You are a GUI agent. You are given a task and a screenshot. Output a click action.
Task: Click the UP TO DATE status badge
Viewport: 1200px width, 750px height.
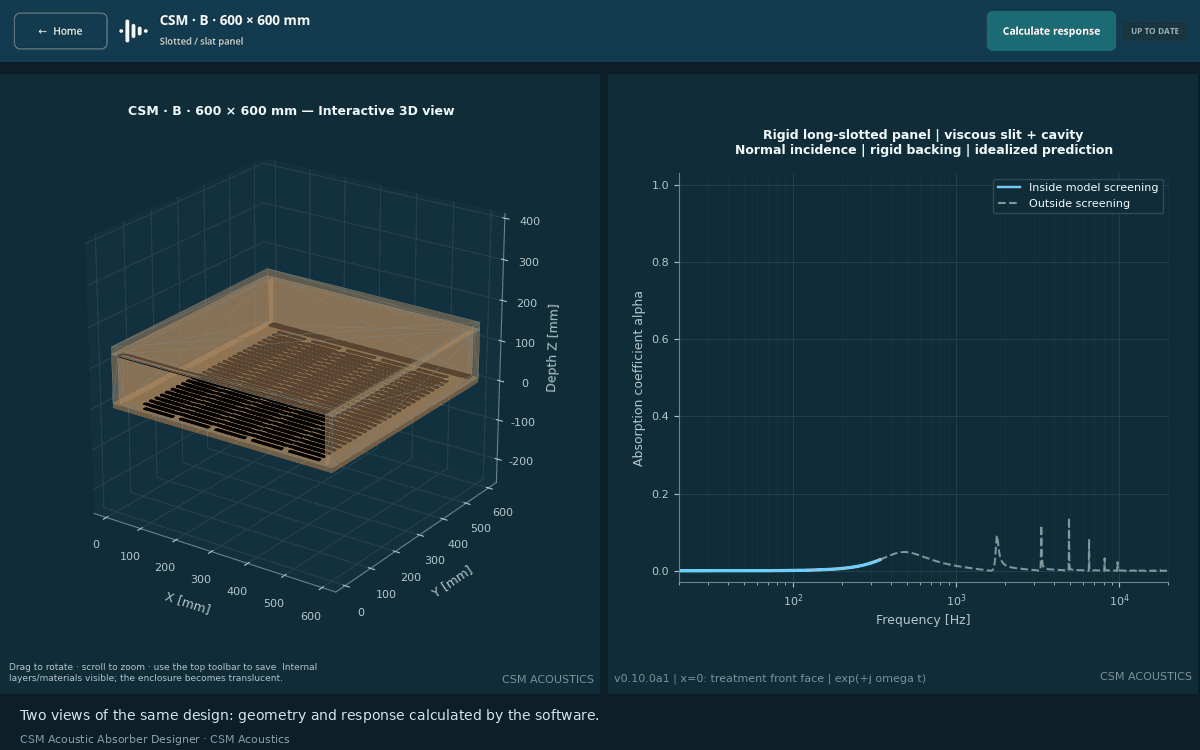point(1155,31)
